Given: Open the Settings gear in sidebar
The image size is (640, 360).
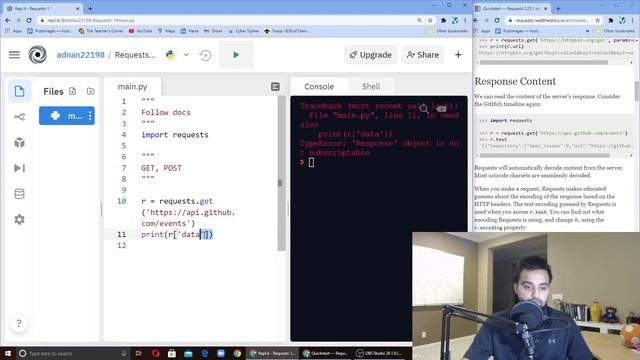Looking at the screenshot, I should tap(20, 220).
